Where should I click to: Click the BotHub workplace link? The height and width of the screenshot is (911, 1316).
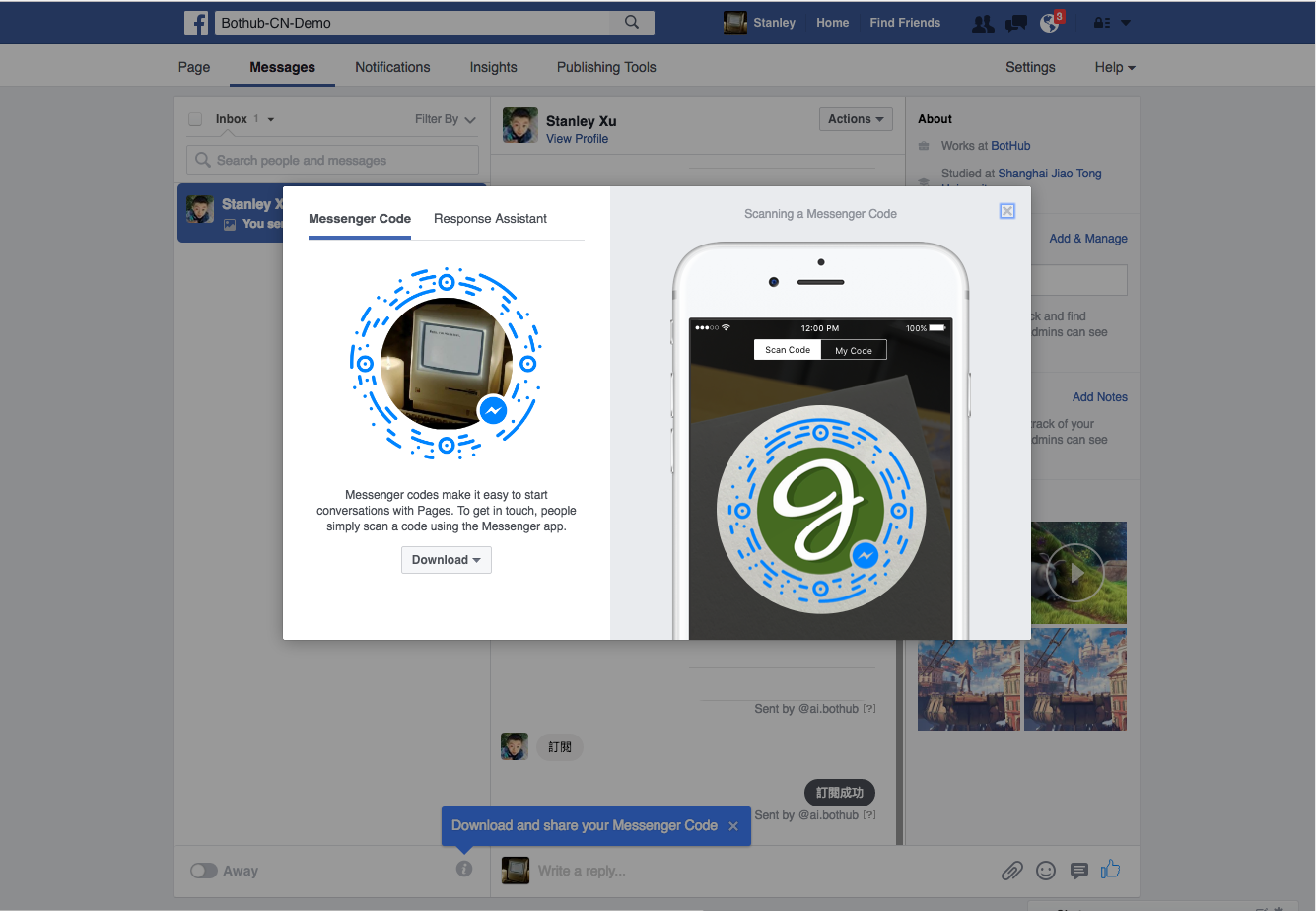pyautogui.click(x=1010, y=146)
